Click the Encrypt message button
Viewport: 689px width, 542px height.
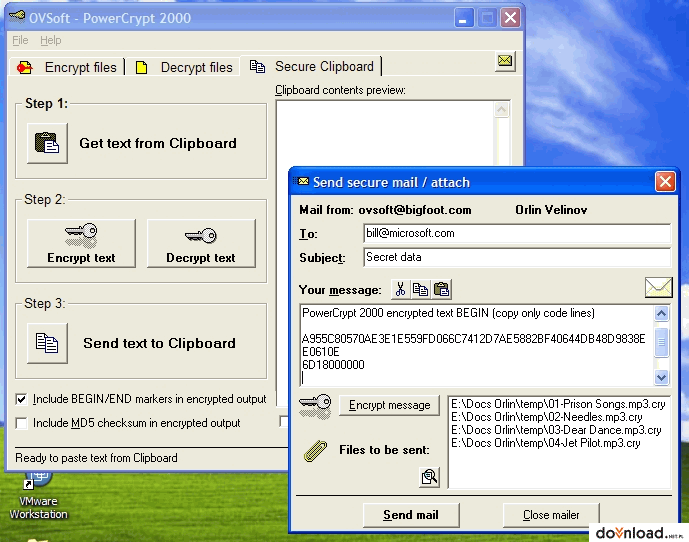pyautogui.click(x=389, y=405)
